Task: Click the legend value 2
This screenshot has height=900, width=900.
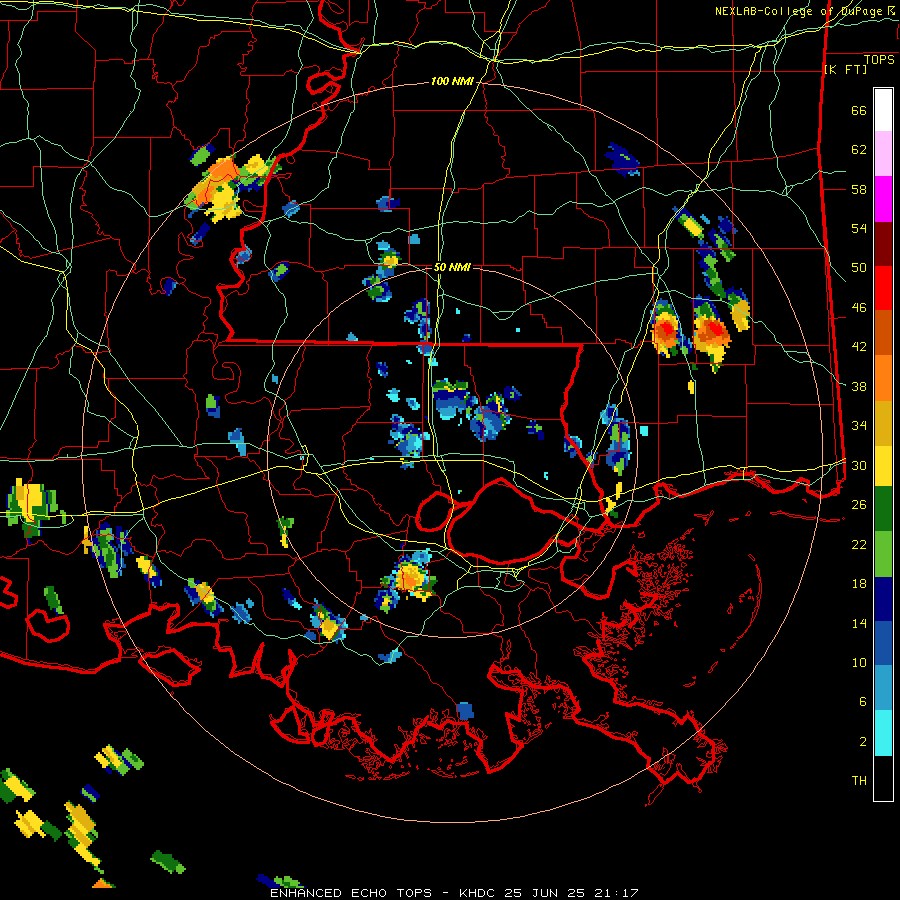Action: [x=863, y=742]
